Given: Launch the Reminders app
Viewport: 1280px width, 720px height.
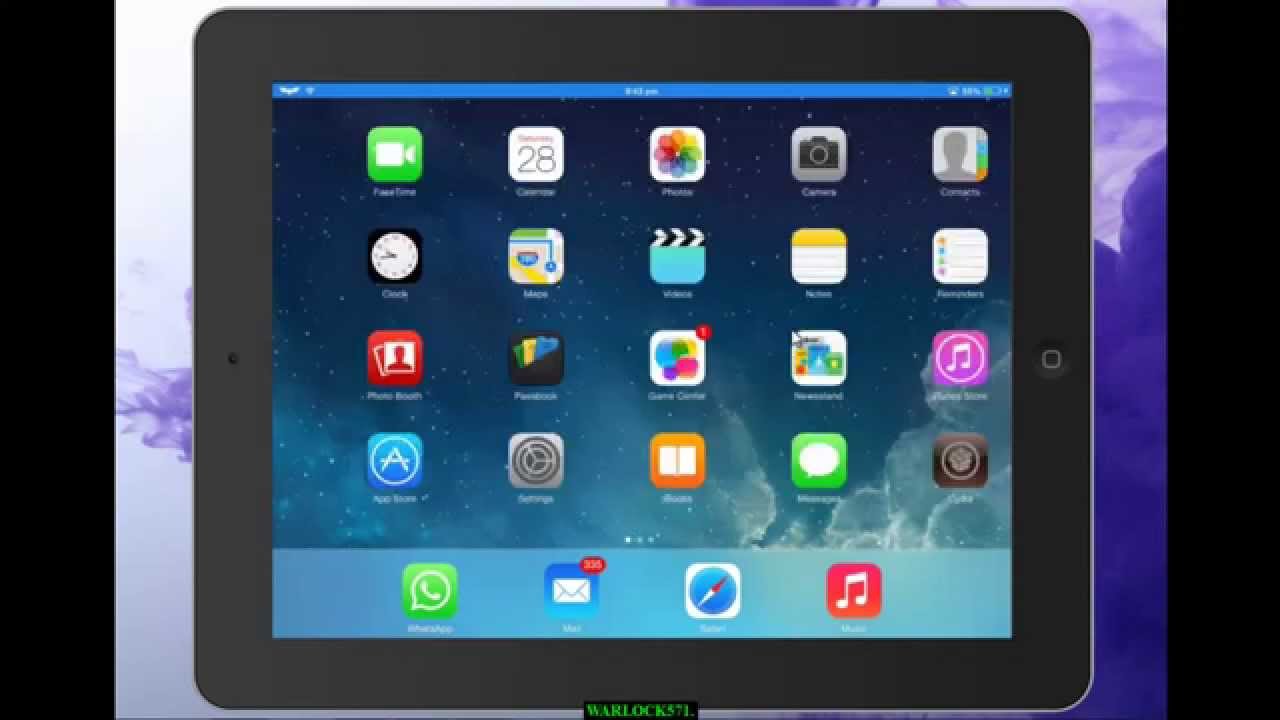Looking at the screenshot, I should tap(960, 256).
